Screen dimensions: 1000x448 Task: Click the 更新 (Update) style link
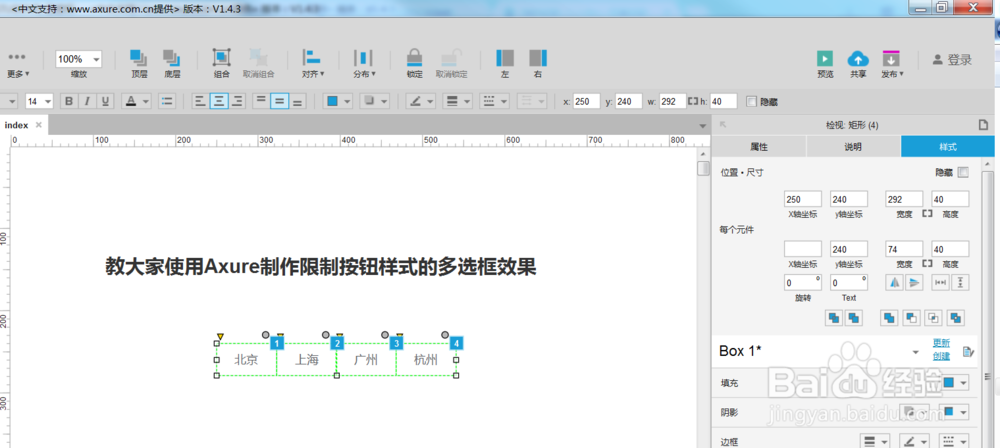(941, 343)
